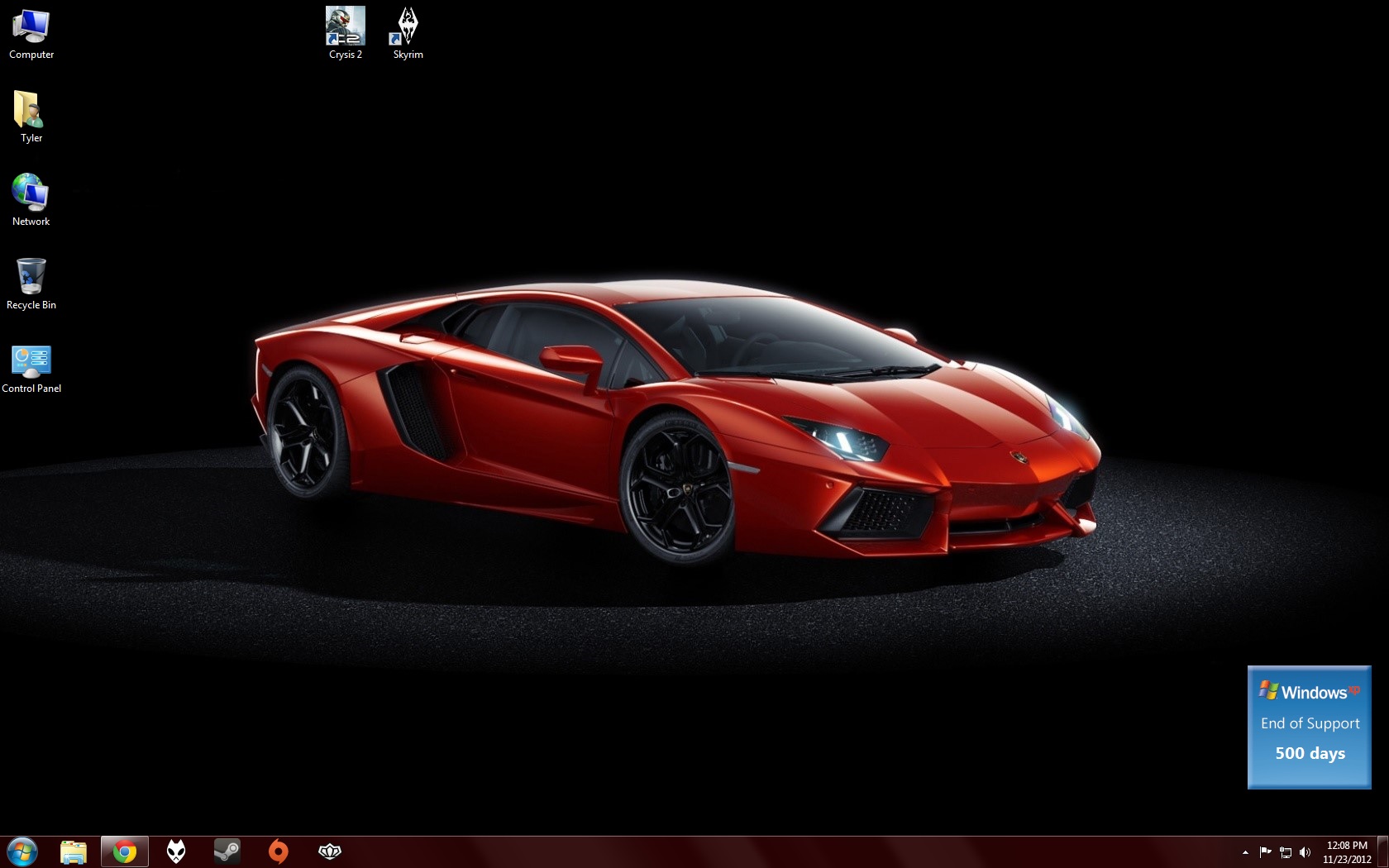This screenshot has width=1389, height=868.
Task: Click the Windows XP End of Support gadget
Action: click(1309, 727)
